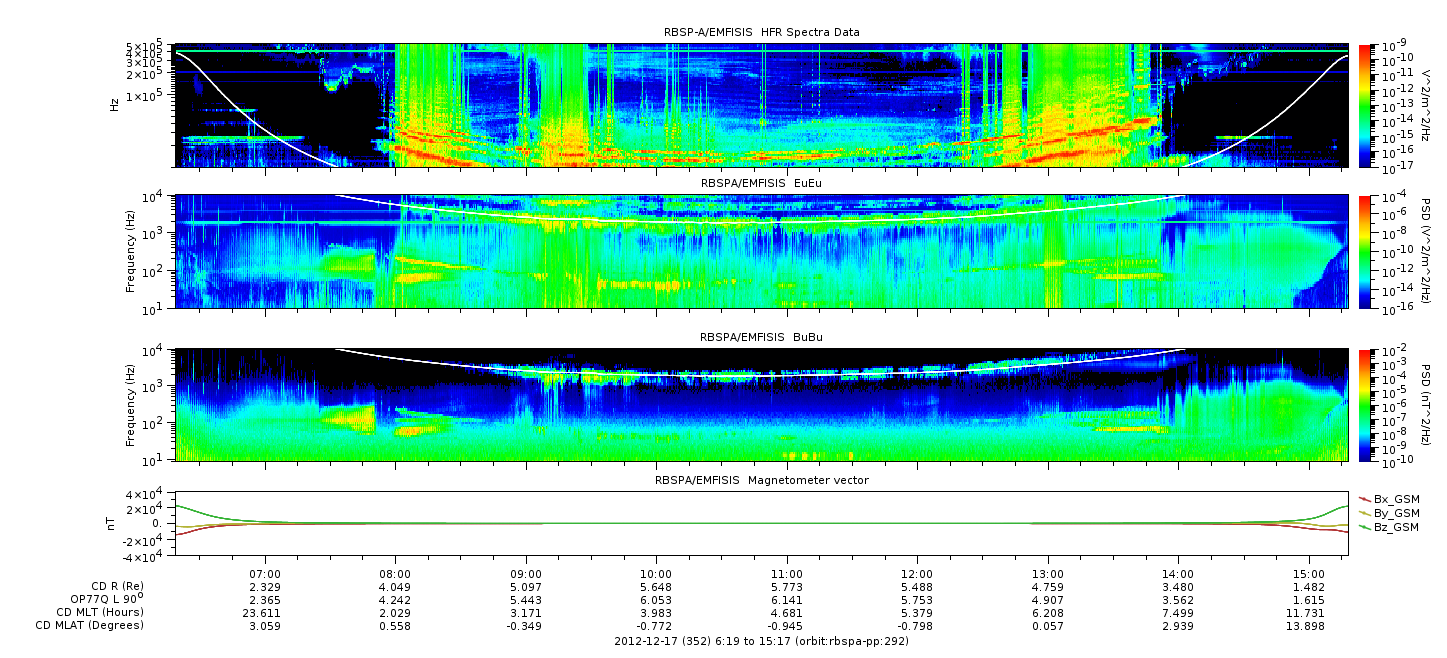The width and height of the screenshot is (1447, 658).
Task: Click the RBSPA/EMFISIS BuBu panel title
Action: tap(761, 338)
